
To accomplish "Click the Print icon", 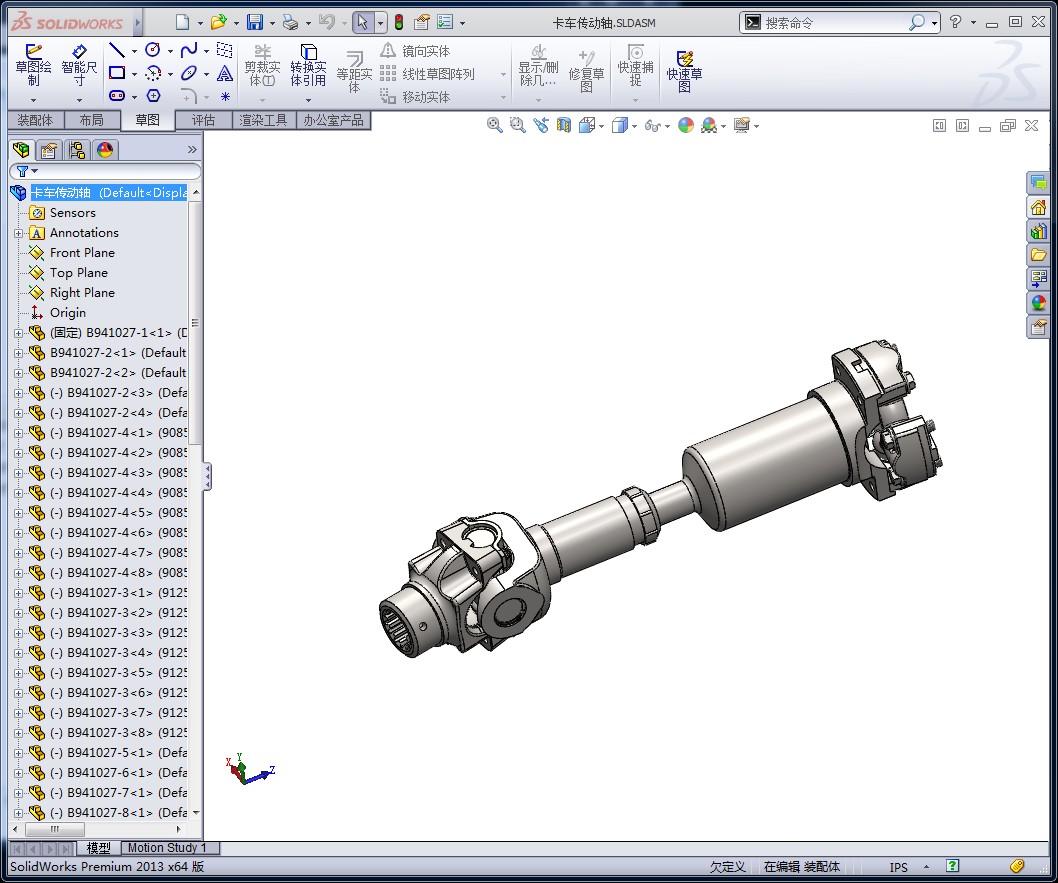I will point(290,22).
